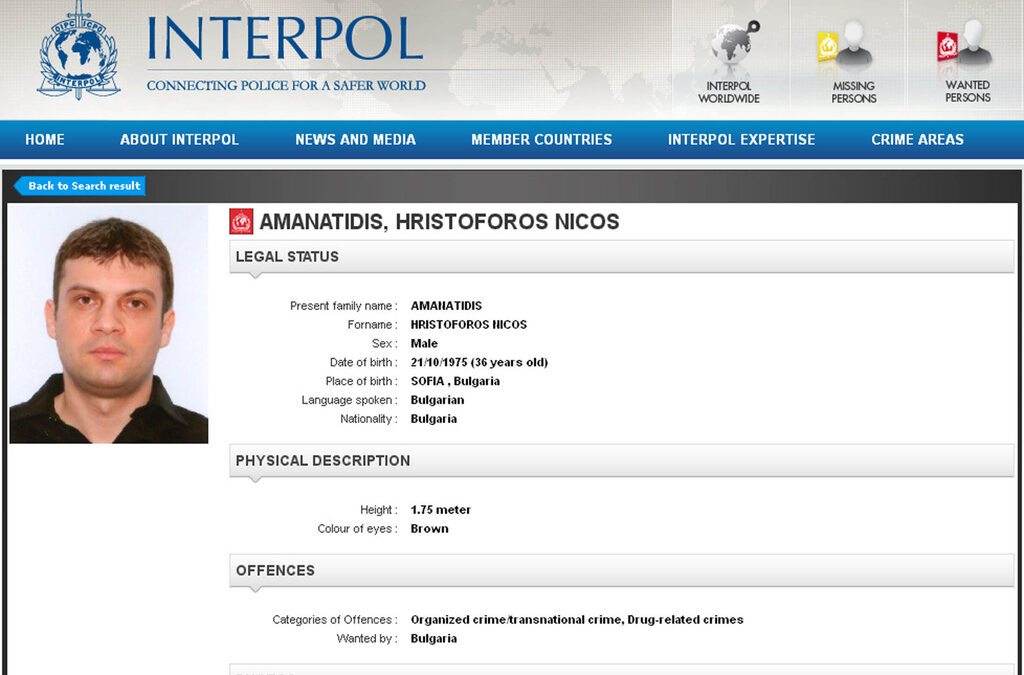1024x675 pixels.
Task: Click the wanted person's photo
Action: 108,324
